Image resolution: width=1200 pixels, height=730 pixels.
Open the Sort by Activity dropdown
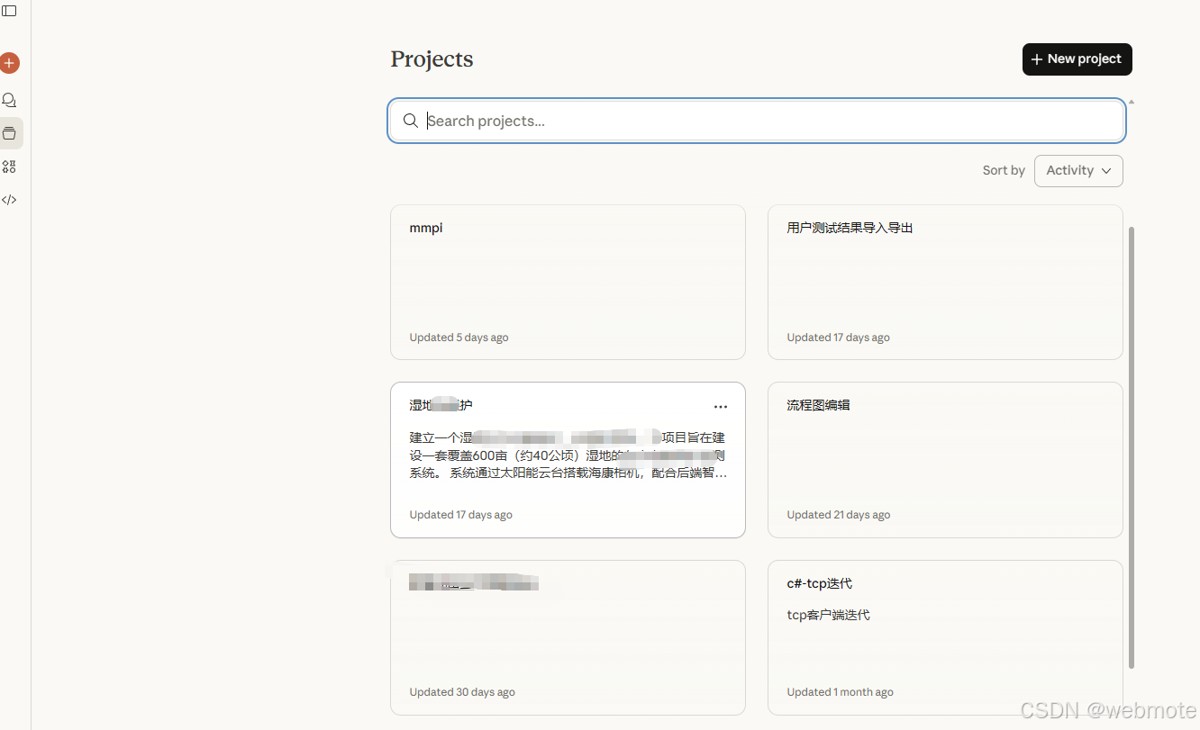(x=1078, y=170)
